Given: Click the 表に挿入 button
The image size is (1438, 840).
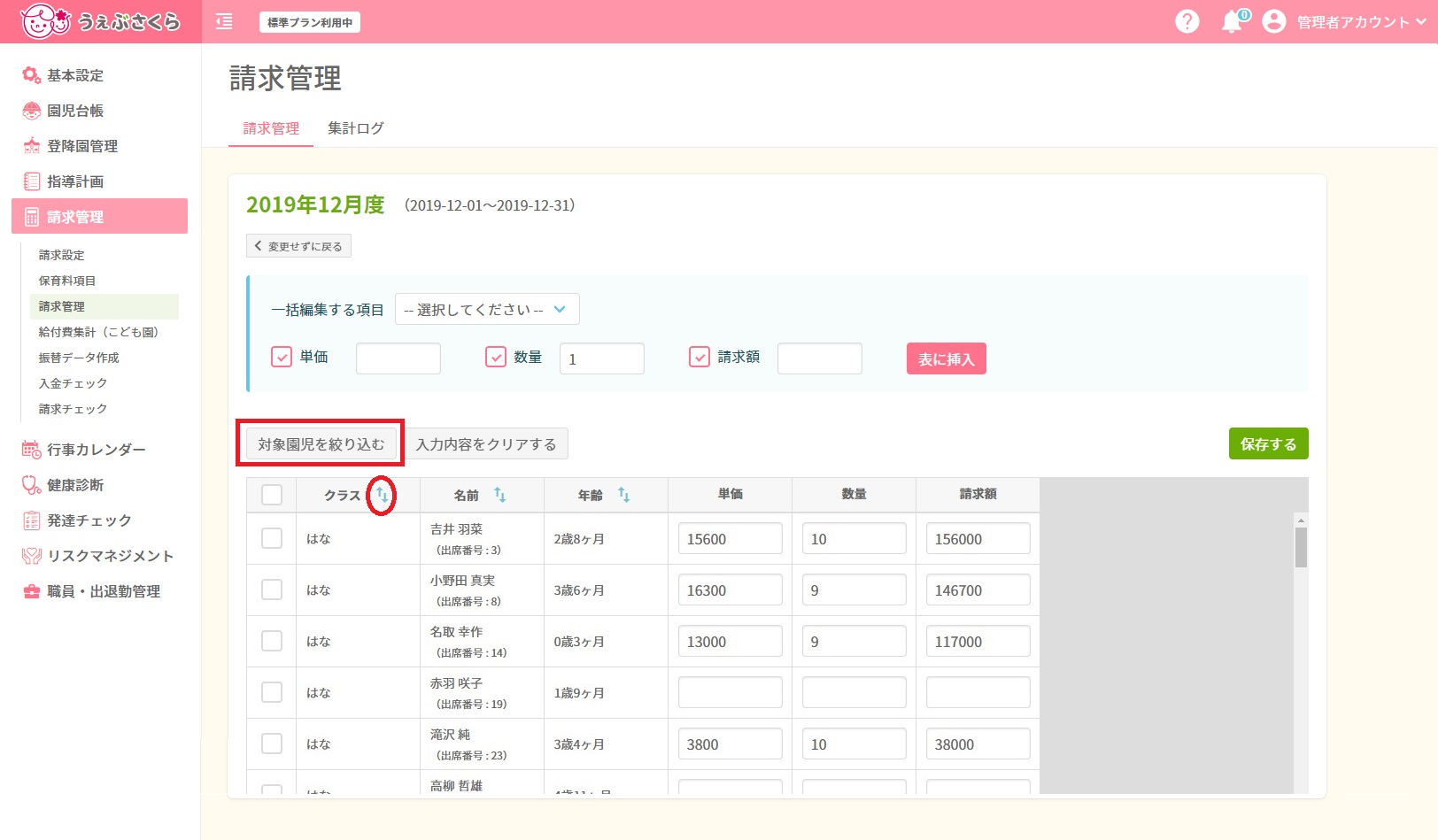Looking at the screenshot, I should pyautogui.click(x=947, y=358).
